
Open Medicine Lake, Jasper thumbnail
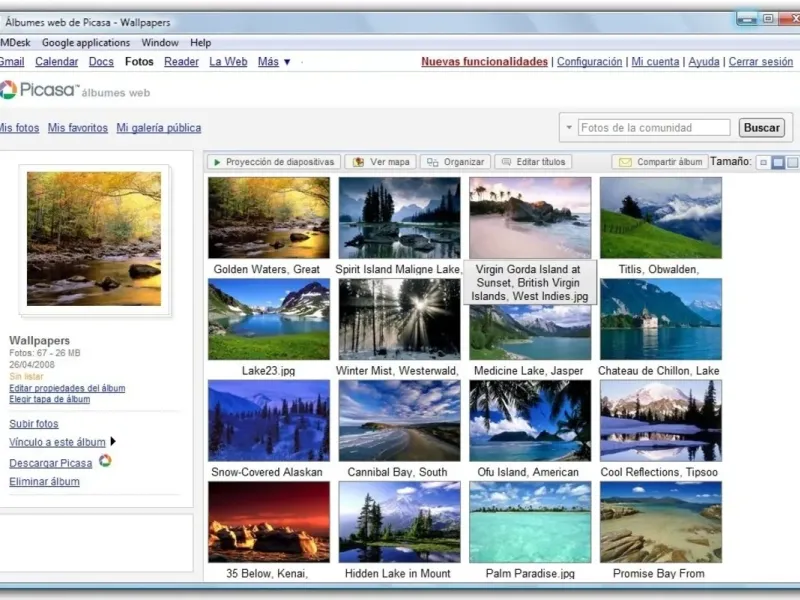pos(530,333)
